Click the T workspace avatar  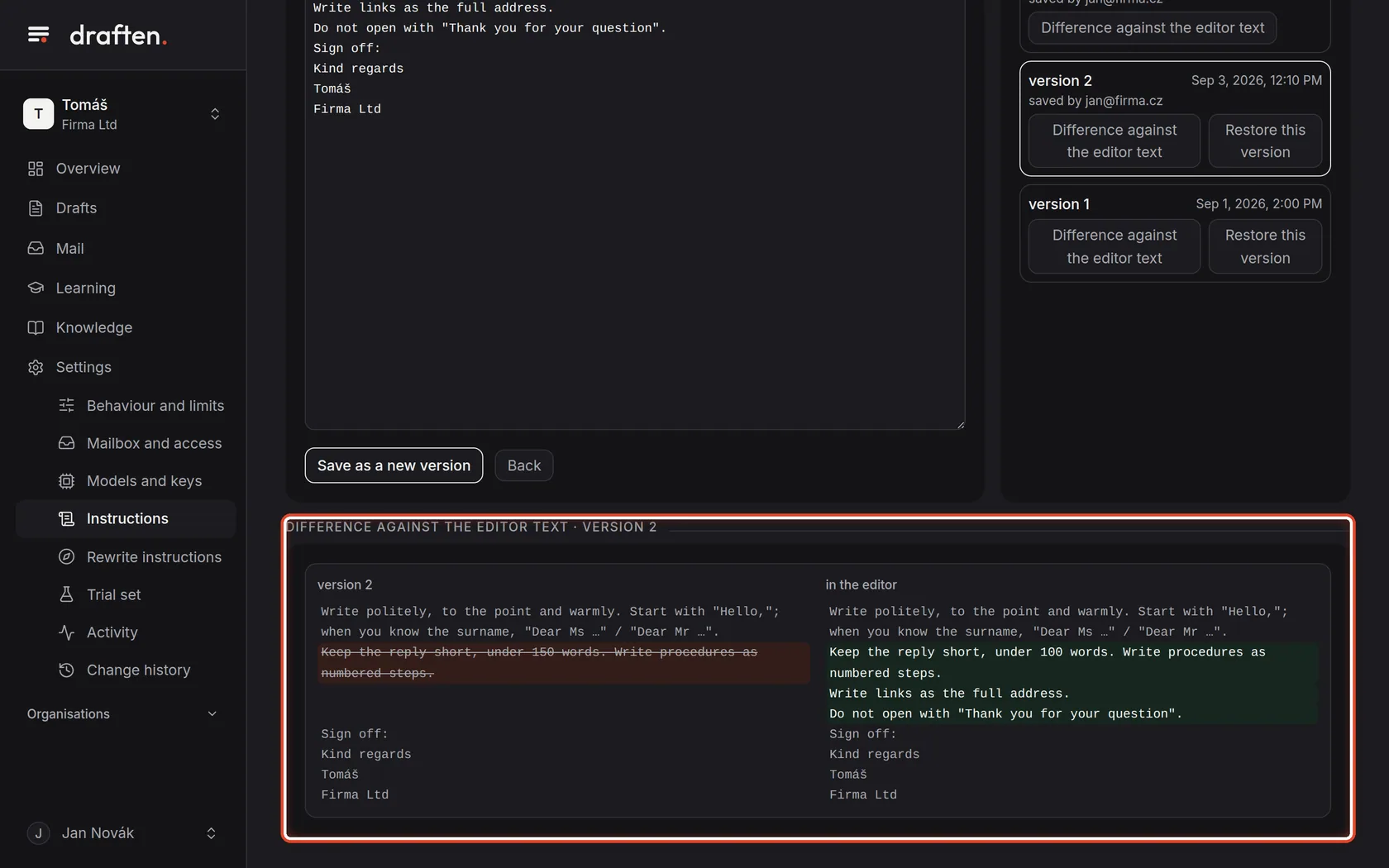[x=38, y=114]
